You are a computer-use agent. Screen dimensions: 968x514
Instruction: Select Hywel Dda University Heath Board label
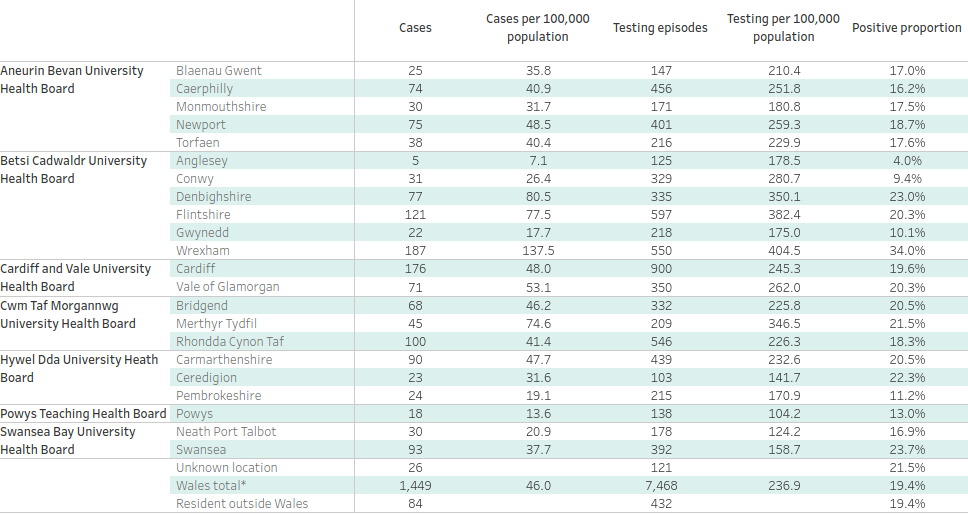[x=79, y=368]
